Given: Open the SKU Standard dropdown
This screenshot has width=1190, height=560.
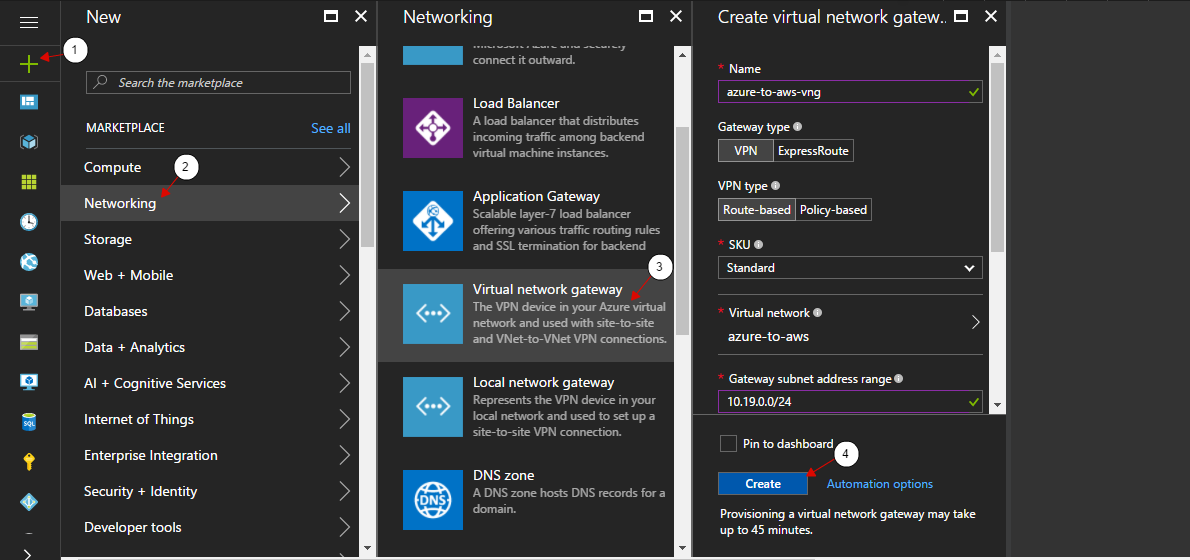Looking at the screenshot, I should click(x=850, y=268).
